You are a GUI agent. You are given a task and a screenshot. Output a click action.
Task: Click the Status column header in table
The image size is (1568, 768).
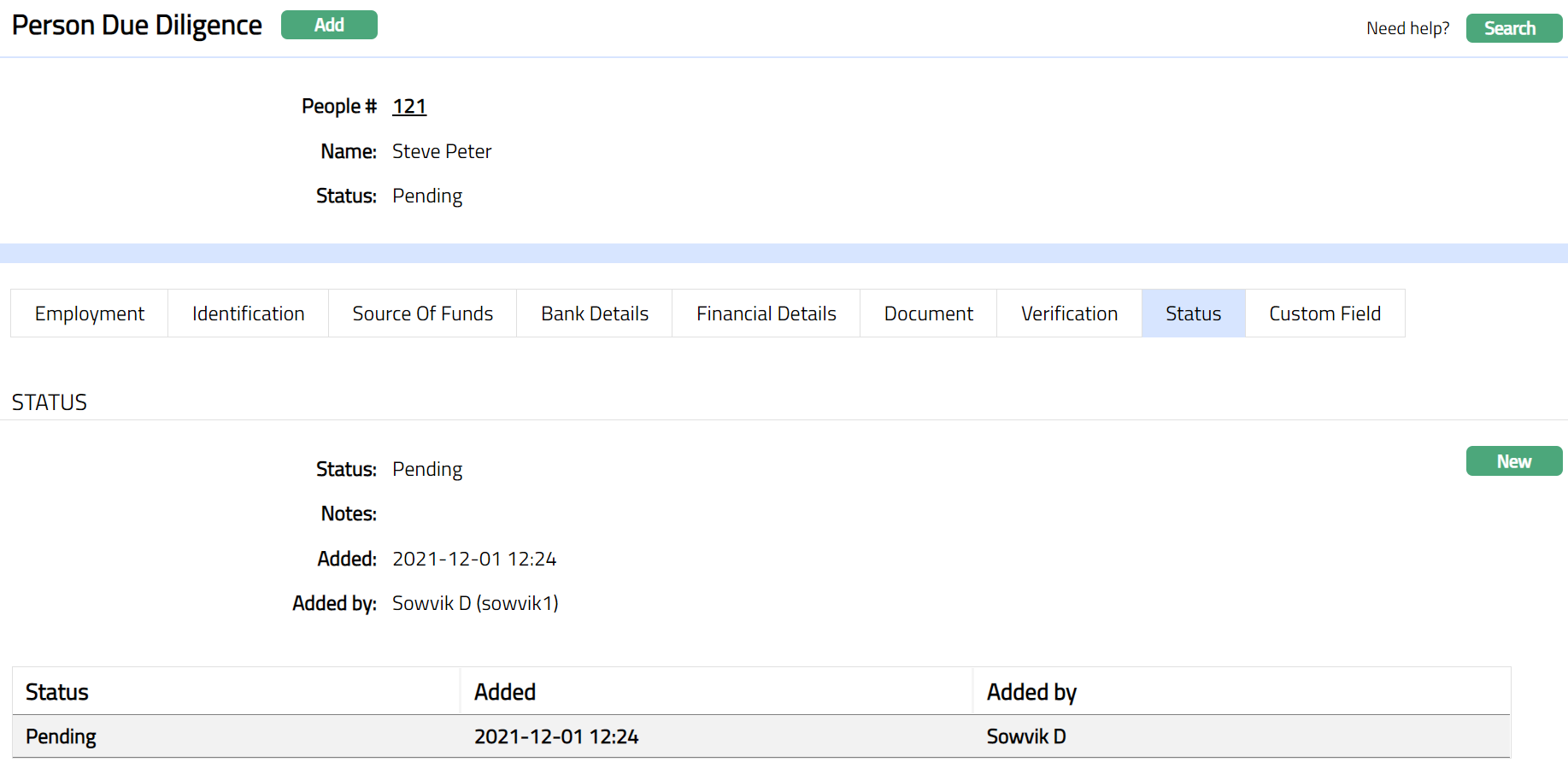[x=57, y=692]
